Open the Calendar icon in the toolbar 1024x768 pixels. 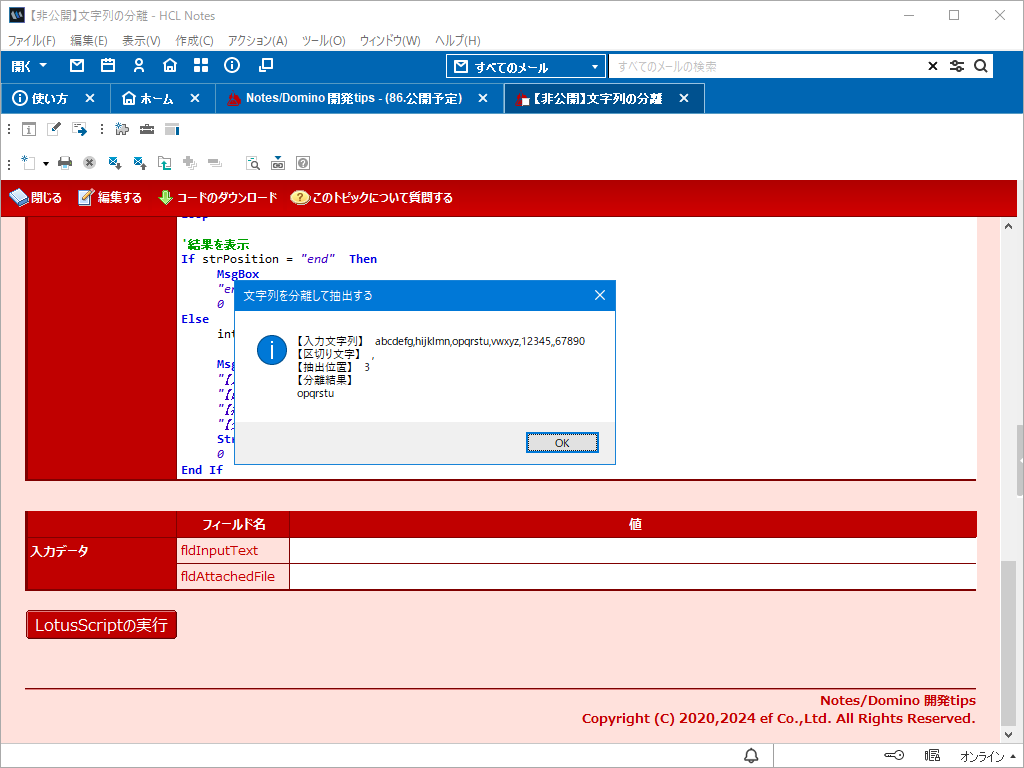tap(108, 66)
